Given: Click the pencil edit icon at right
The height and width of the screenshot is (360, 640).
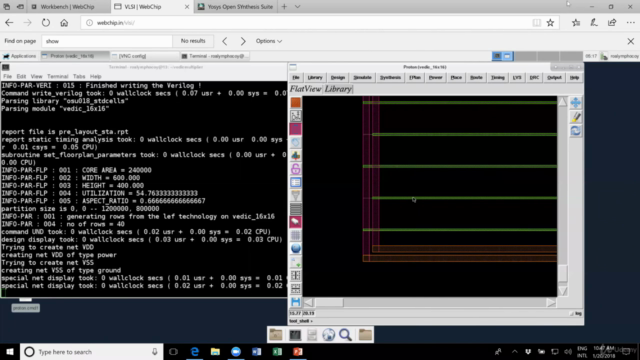Looking at the screenshot, I should [x=576, y=117].
